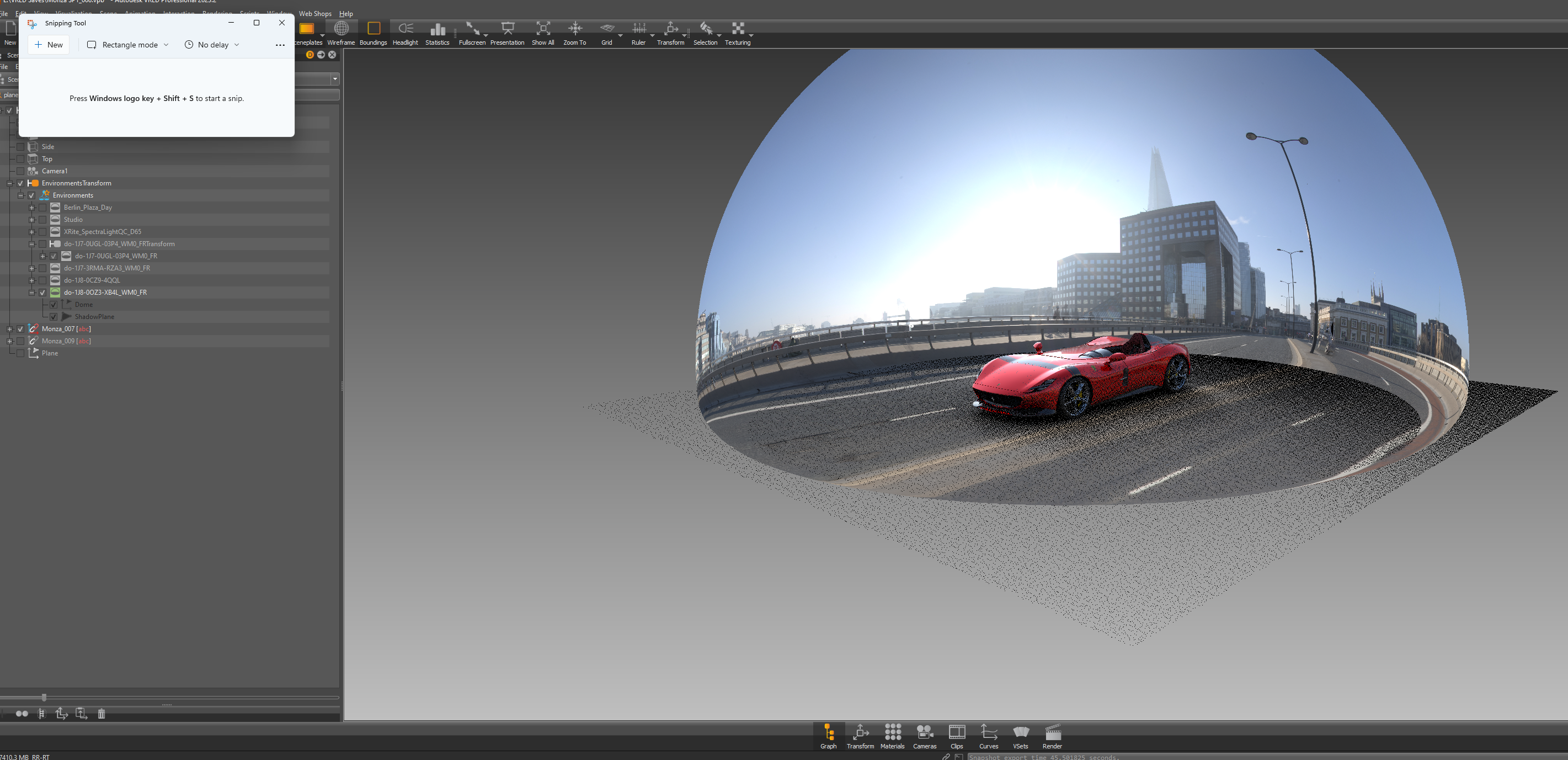Screen dimensions: 1568x760
Task: Open the Web Shops menu
Action: [315, 13]
